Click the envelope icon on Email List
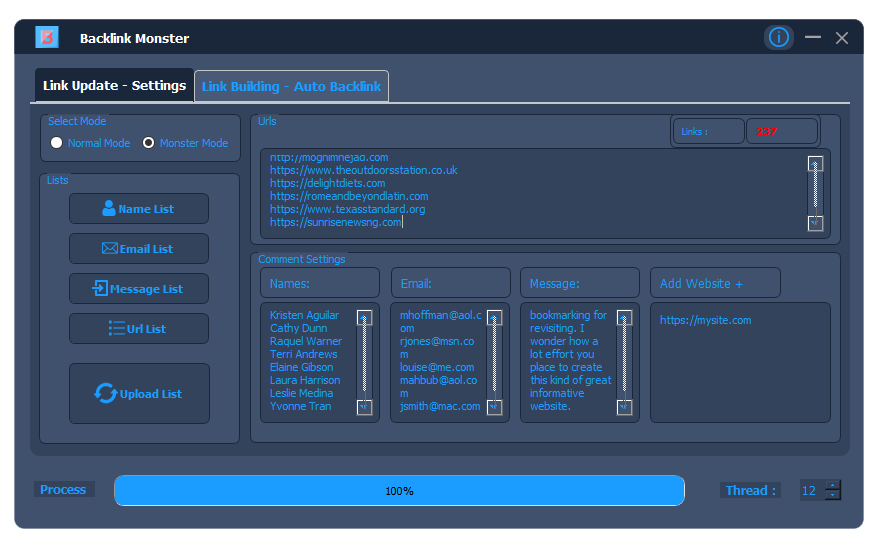This screenshot has width=882, height=547. [110, 248]
